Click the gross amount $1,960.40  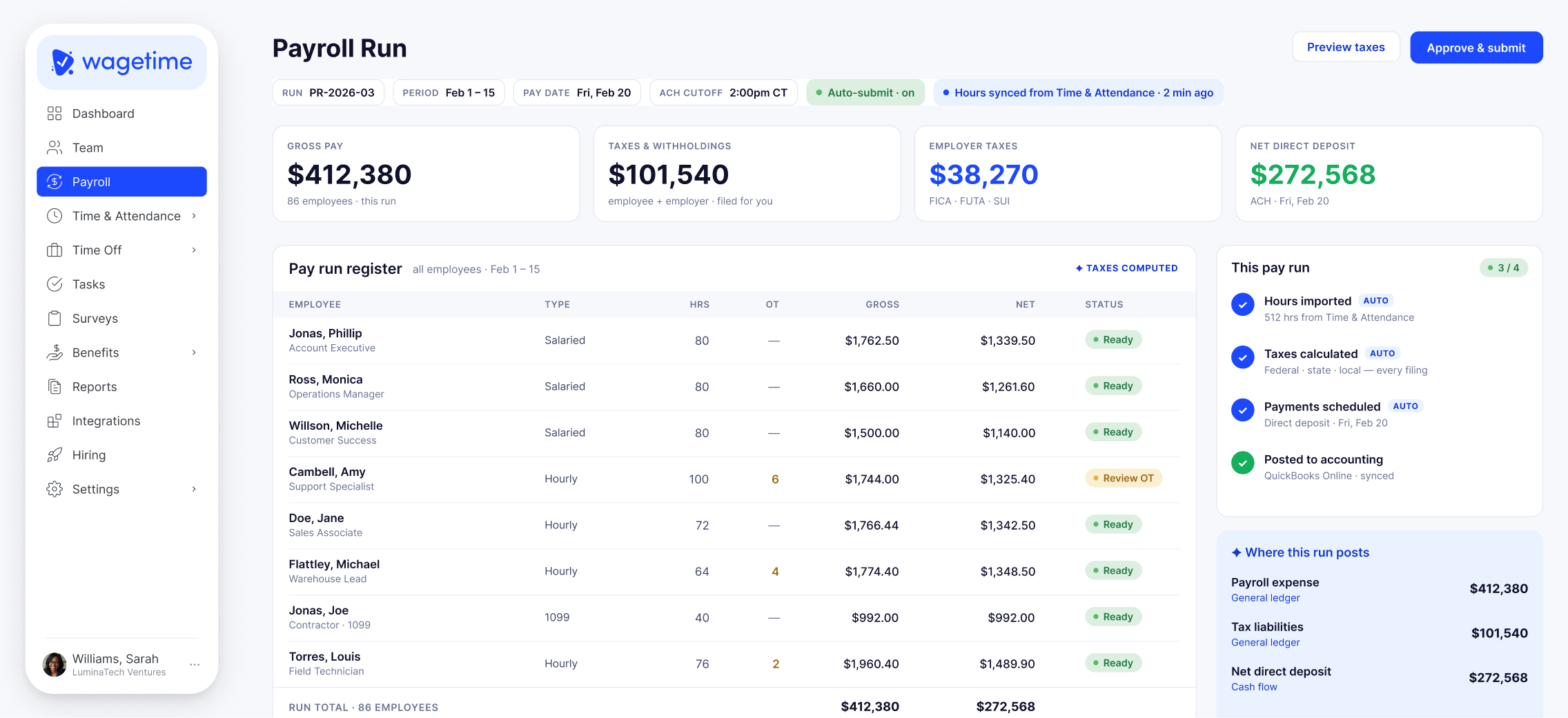871,664
